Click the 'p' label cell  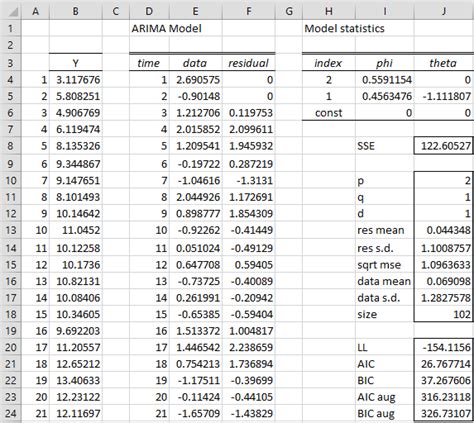click(385, 180)
